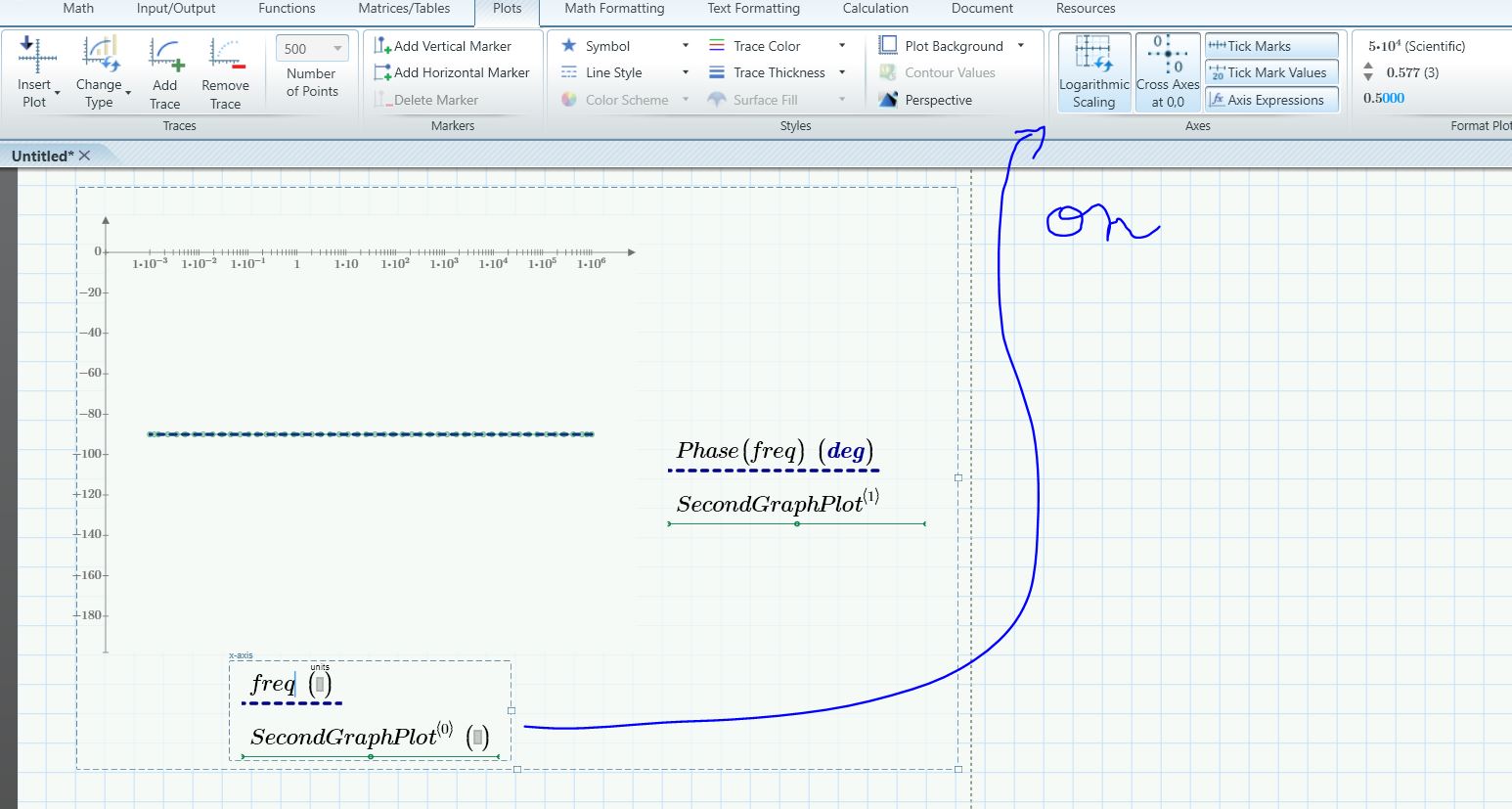Viewport: 1512px width, 809px height.
Task: Click the Remove Trace icon
Action: [225, 57]
